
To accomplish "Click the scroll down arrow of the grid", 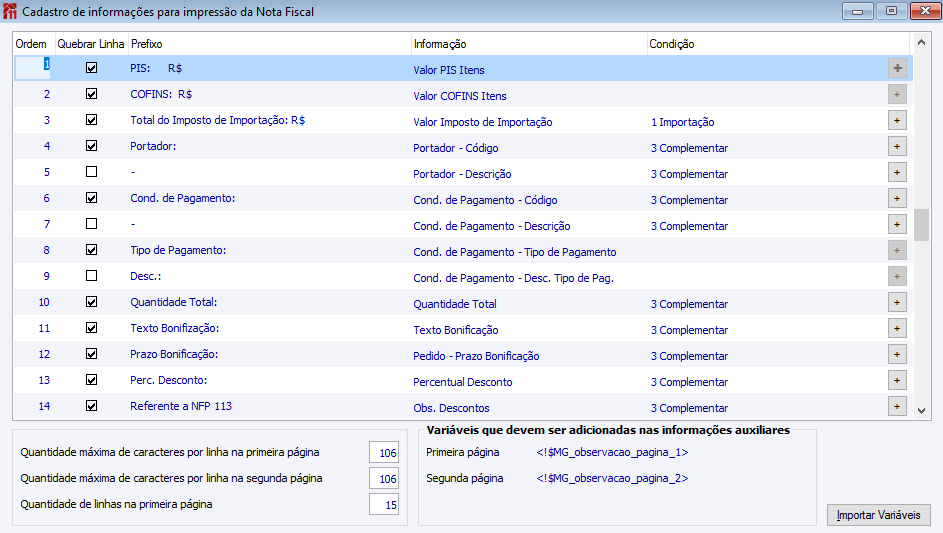I will pyautogui.click(x=921, y=410).
